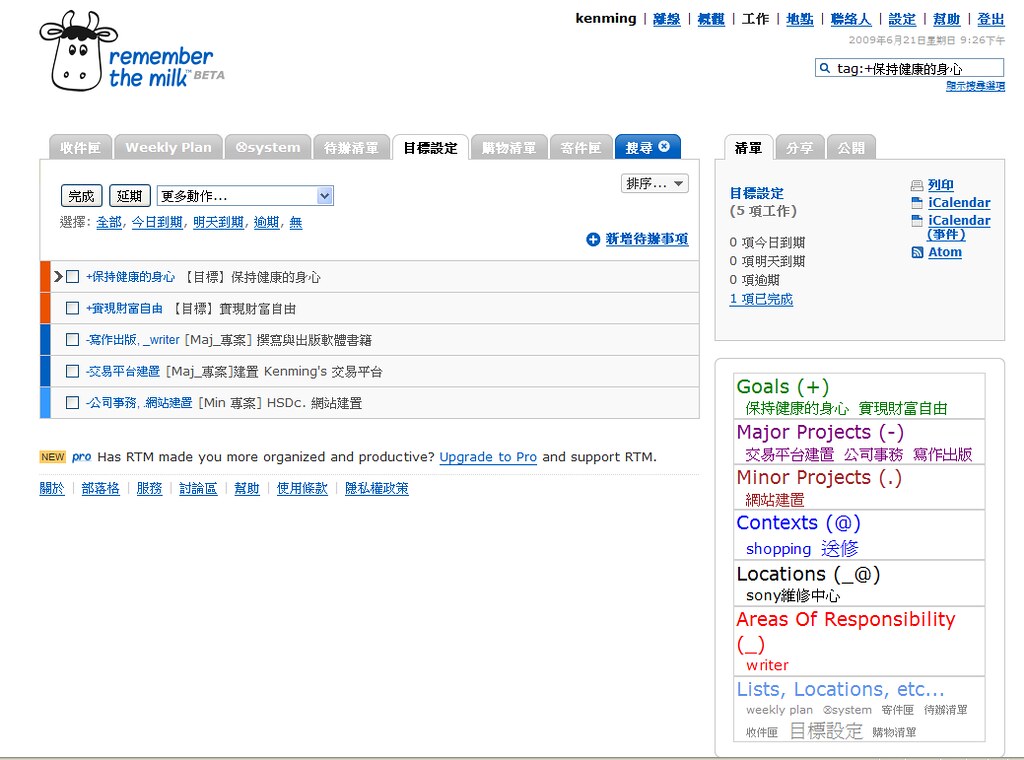1024x760 pixels.
Task: Select the 目標設定 tab
Action: pos(430,148)
